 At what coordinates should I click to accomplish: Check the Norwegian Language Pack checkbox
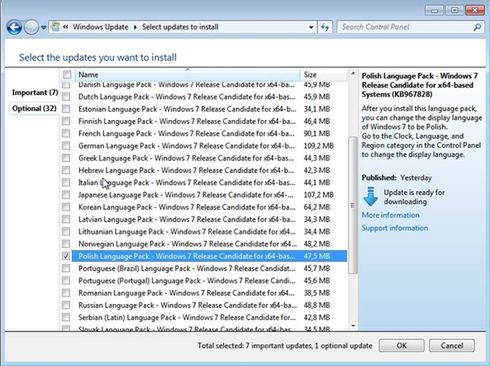click(66, 244)
